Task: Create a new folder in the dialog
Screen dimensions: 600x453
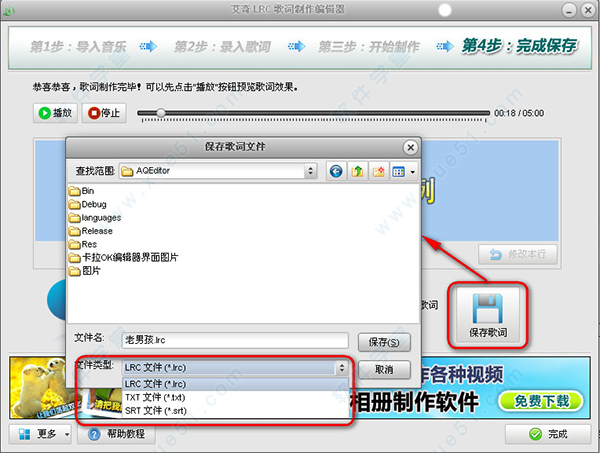Action: coord(380,172)
